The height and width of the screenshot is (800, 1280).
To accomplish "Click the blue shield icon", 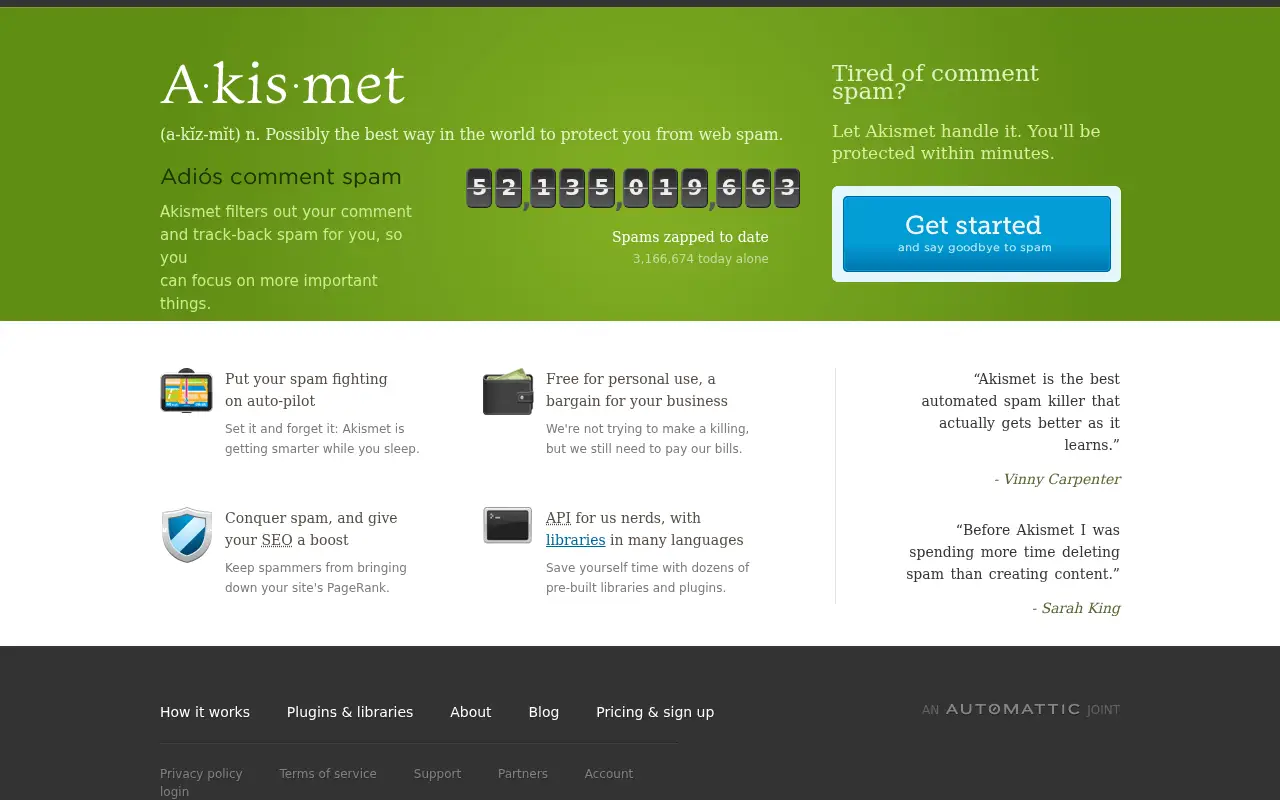I will coord(187,535).
